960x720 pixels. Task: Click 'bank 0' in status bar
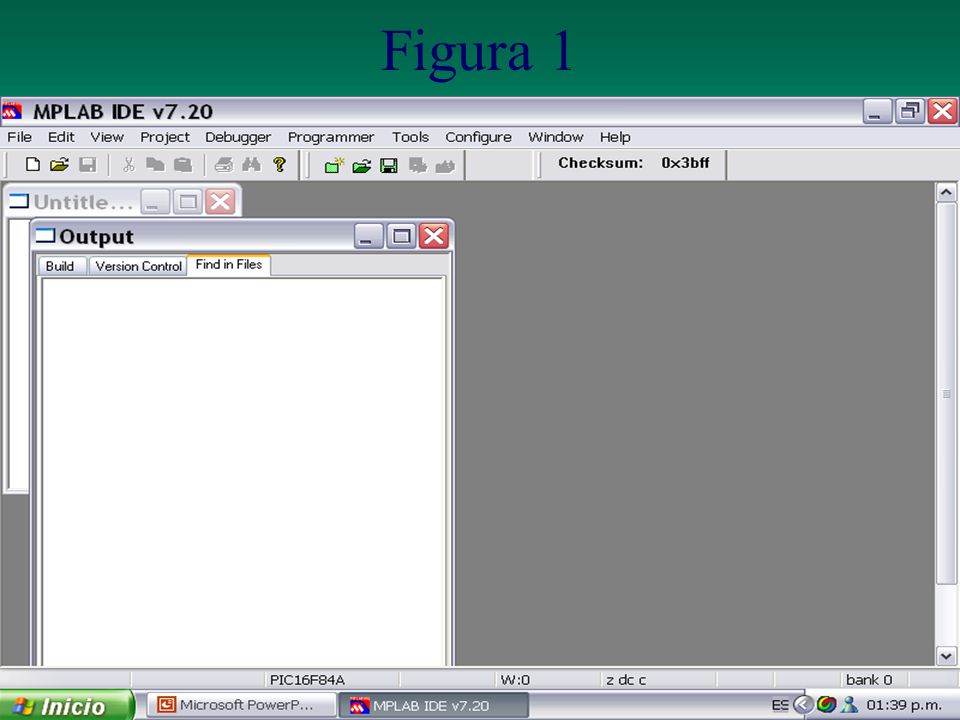(869, 680)
